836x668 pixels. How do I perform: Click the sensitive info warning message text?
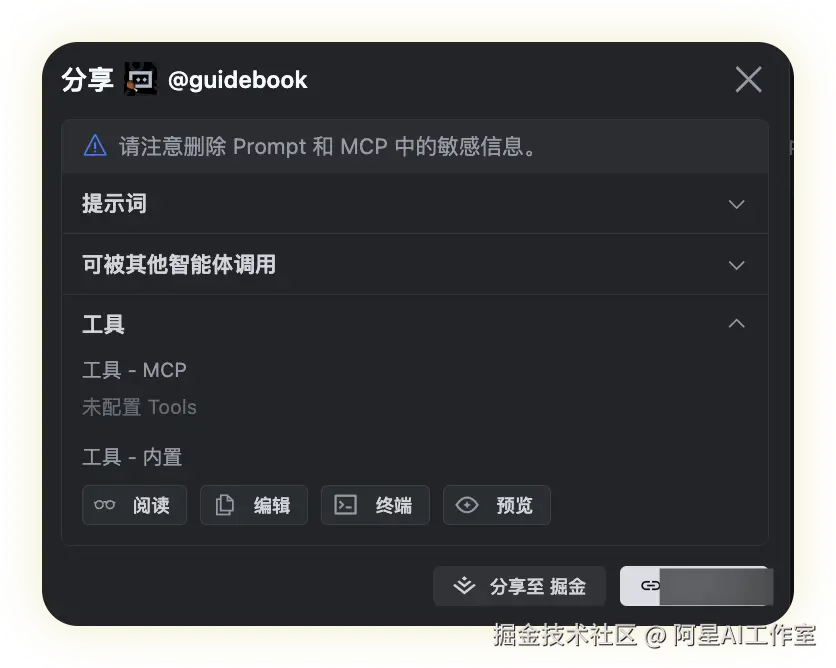click(327, 146)
